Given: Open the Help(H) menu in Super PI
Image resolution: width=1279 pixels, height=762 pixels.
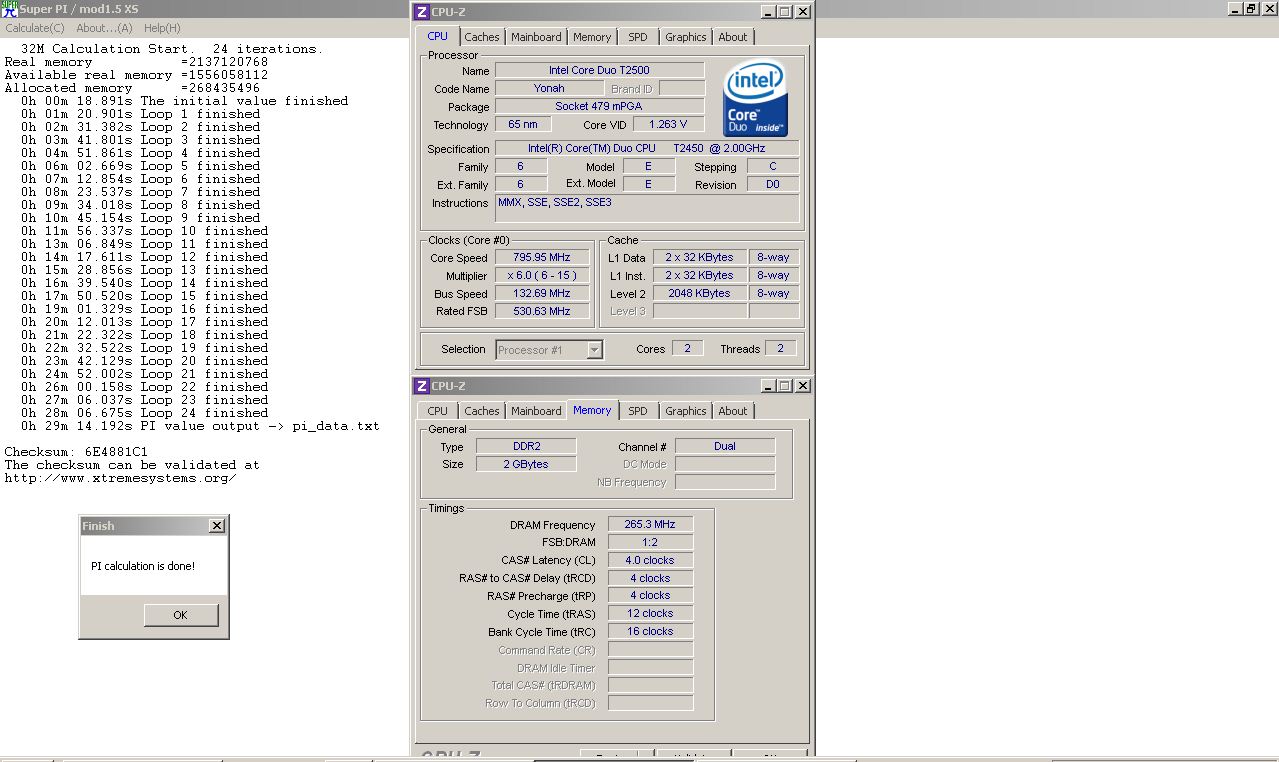Looking at the screenshot, I should 162,28.
